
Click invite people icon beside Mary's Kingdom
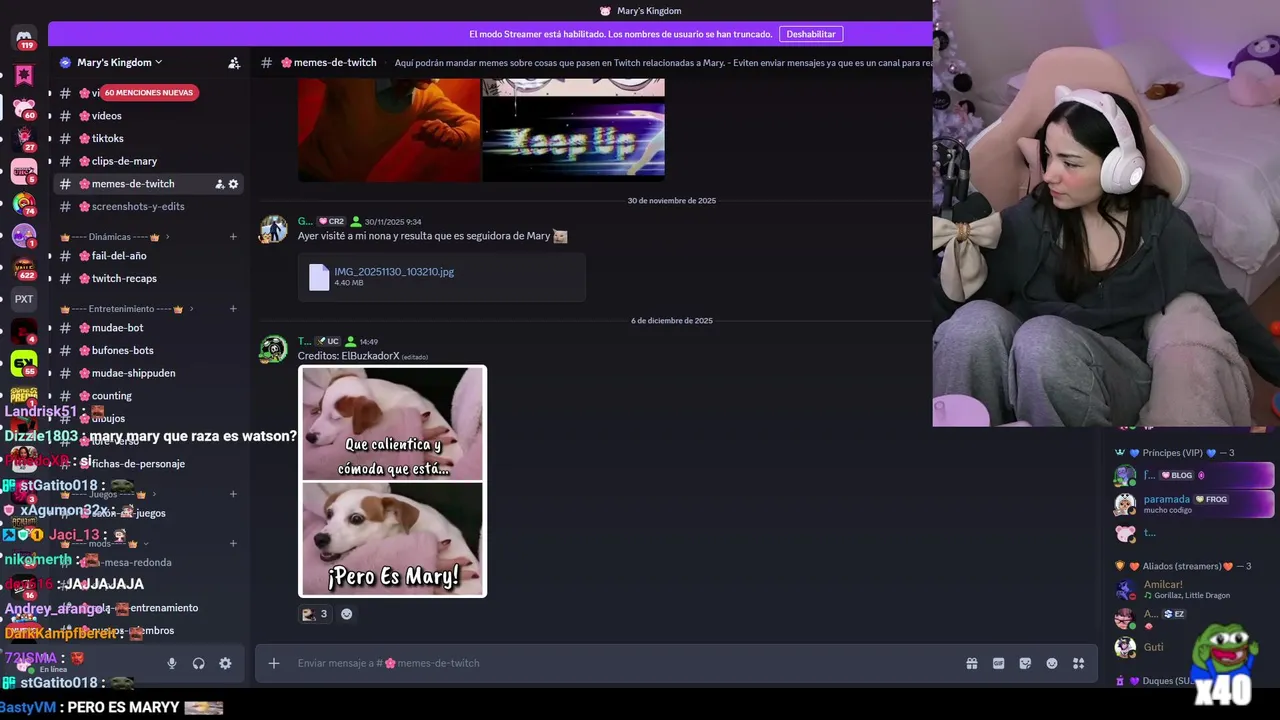(234, 62)
